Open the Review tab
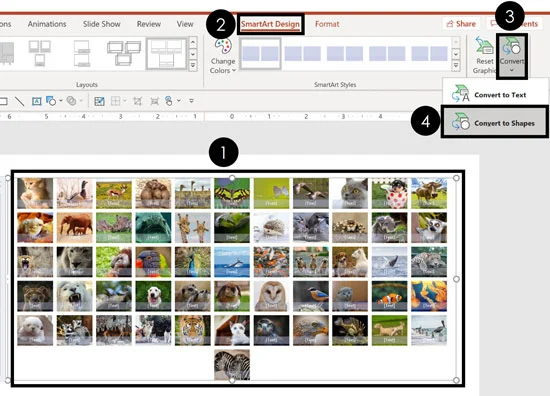Image resolution: width=550 pixels, height=396 pixels. [x=149, y=24]
